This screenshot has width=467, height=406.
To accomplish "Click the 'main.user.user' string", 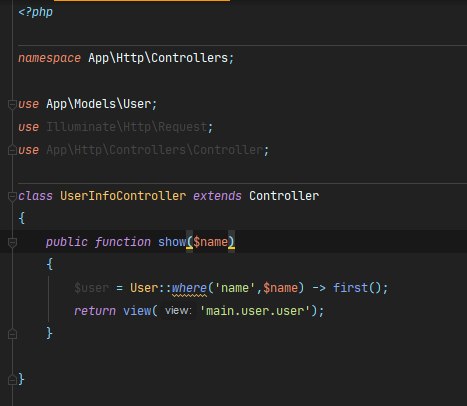I will [x=255, y=311].
